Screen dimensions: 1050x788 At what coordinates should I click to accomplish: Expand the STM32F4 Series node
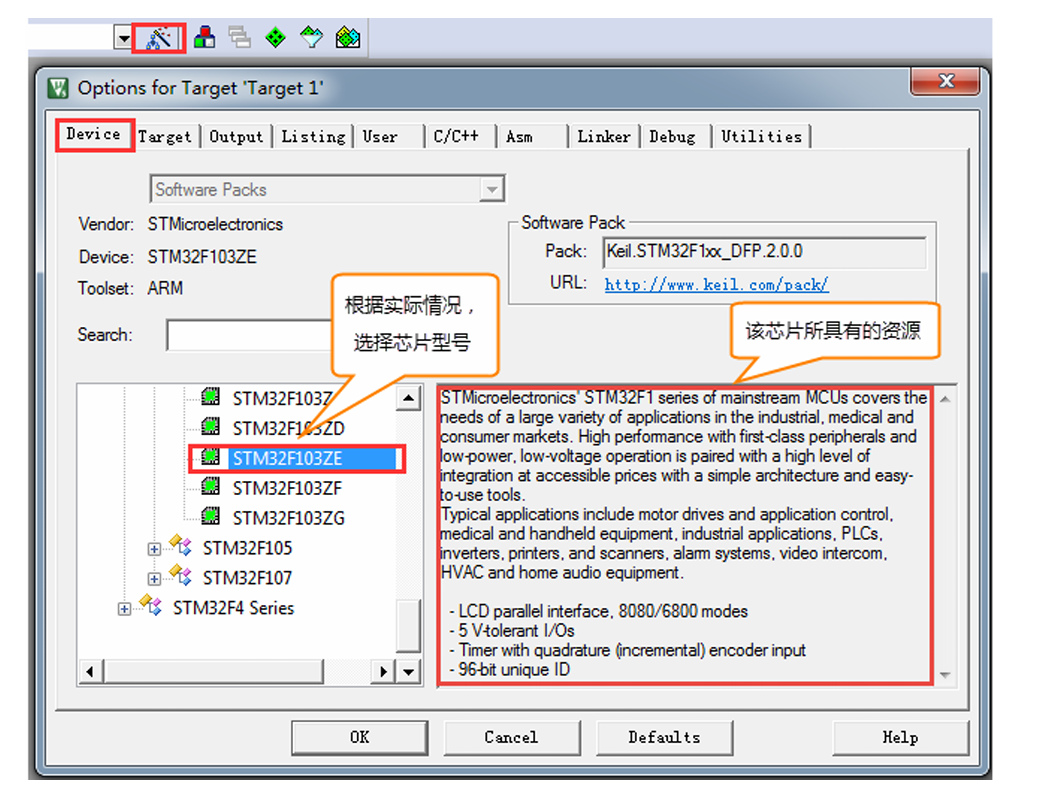tap(125, 609)
